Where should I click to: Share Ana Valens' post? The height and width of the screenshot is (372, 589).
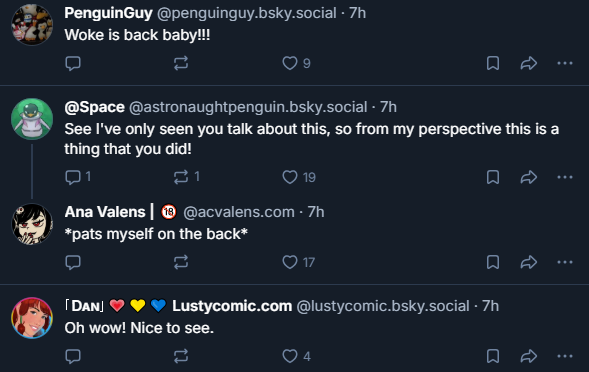pyautogui.click(x=529, y=262)
